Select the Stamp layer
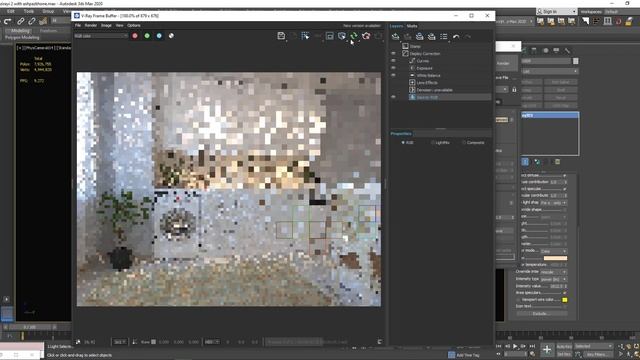The image size is (640, 360). point(415,46)
